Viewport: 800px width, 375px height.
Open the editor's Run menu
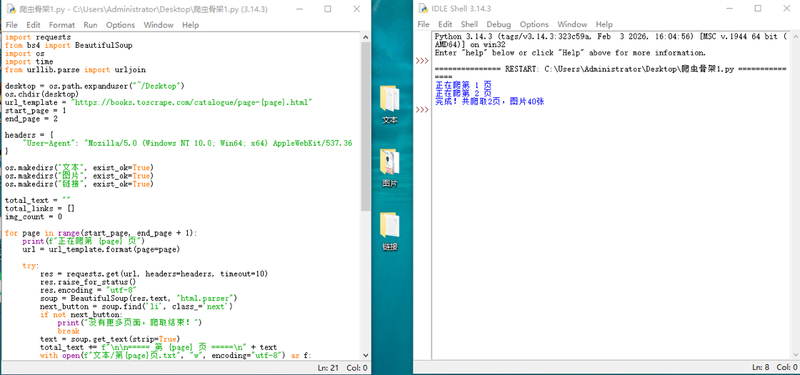tap(90, 25)
